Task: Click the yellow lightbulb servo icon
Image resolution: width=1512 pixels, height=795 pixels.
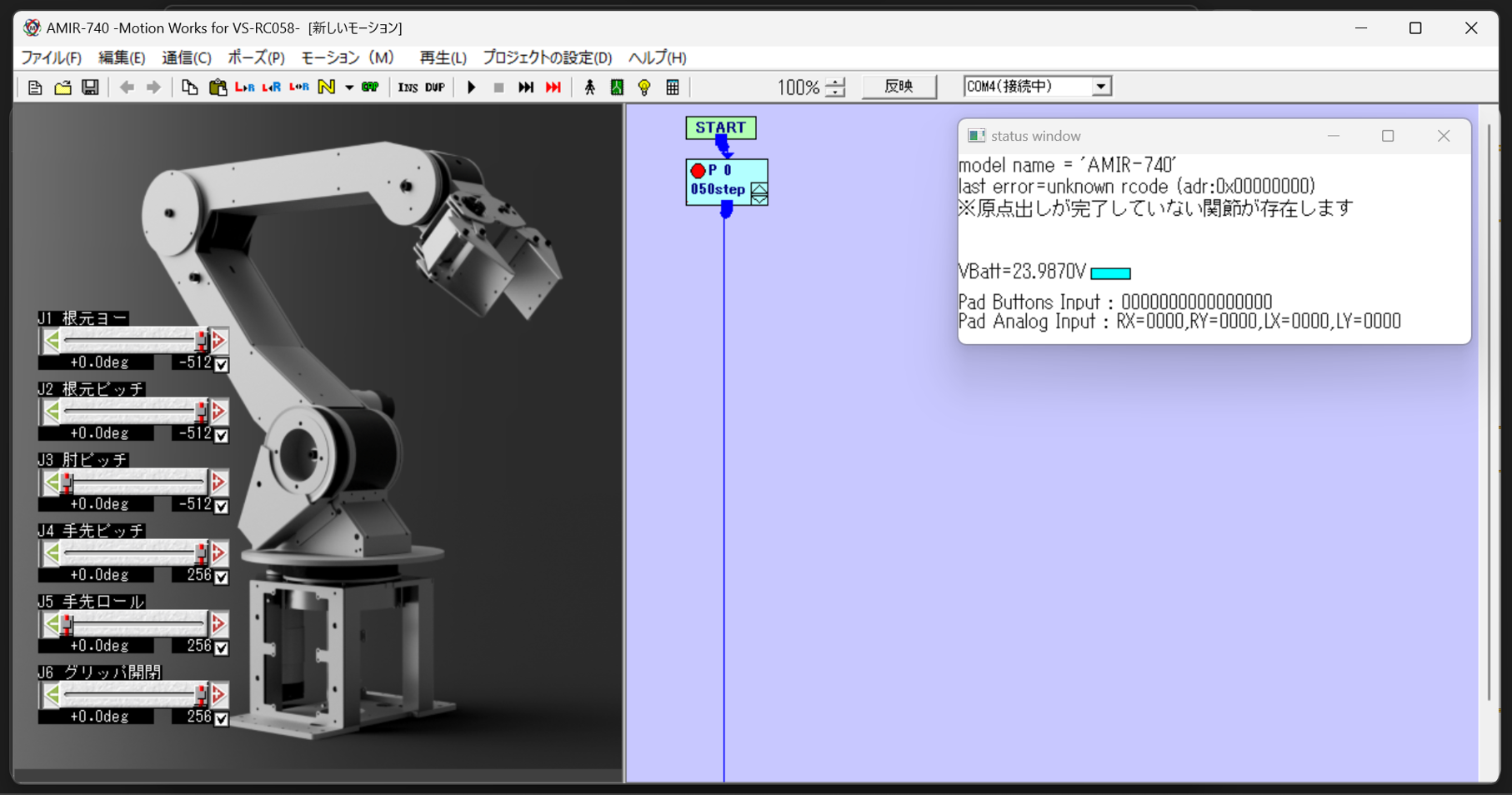Action: click(643, 87)
